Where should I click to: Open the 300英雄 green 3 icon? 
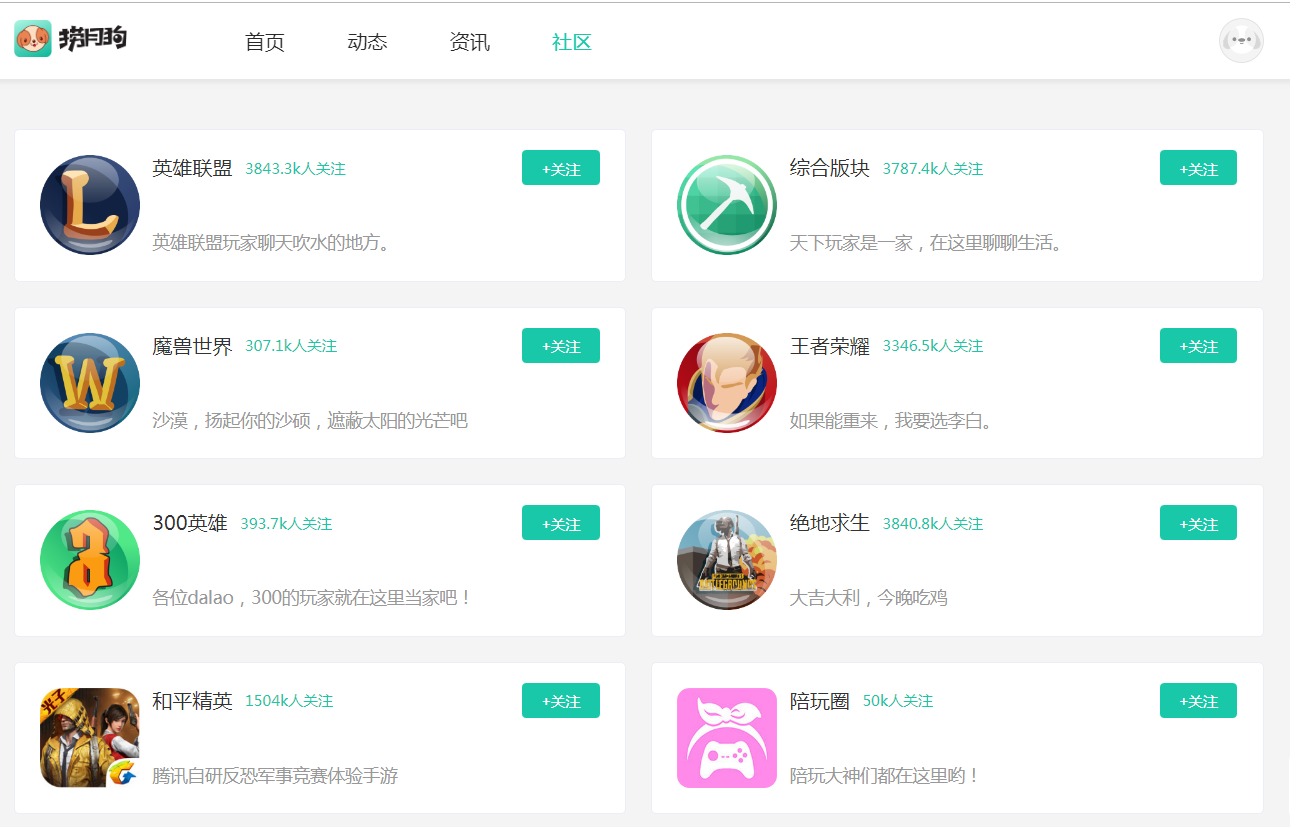[90, 560]
